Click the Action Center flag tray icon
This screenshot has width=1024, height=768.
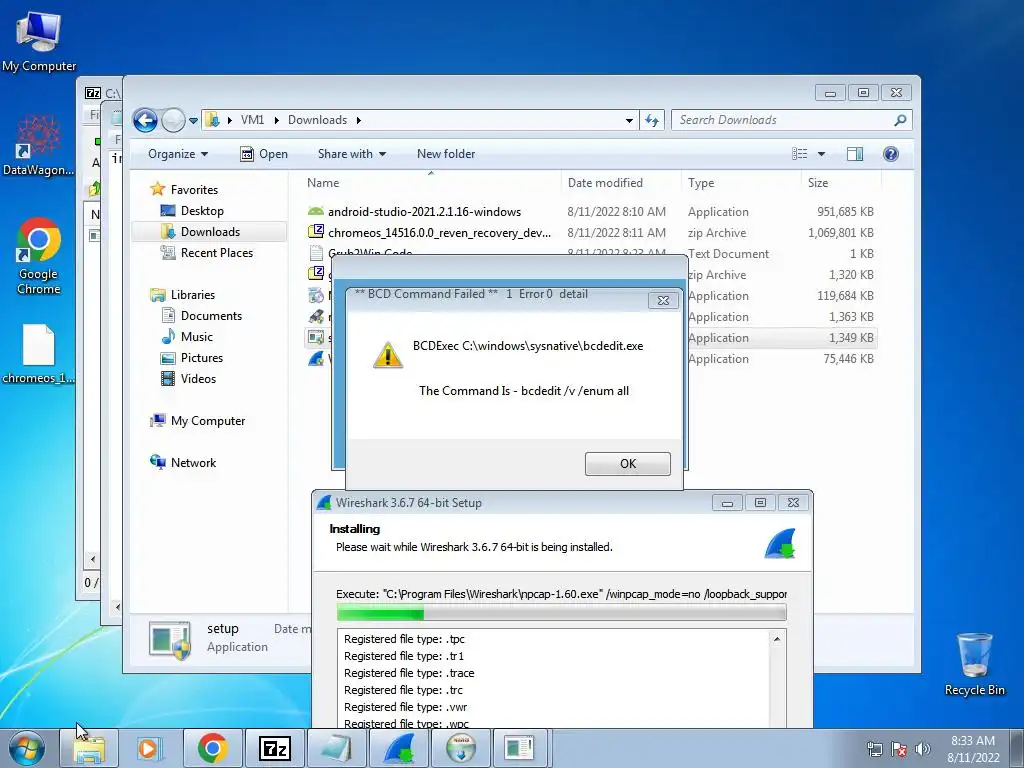click(899, 749)
